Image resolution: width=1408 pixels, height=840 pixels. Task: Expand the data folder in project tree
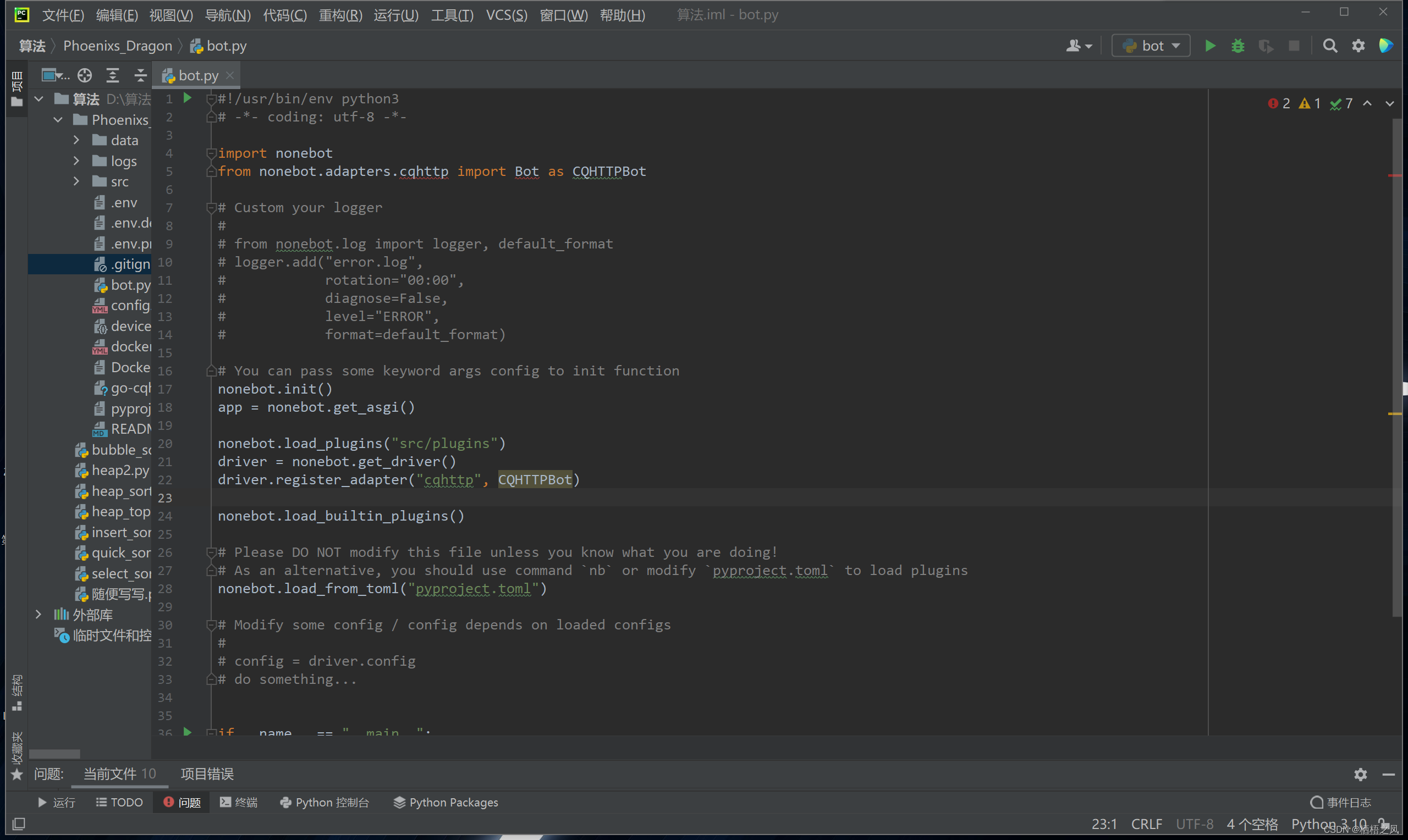click(x=76, y=140)
